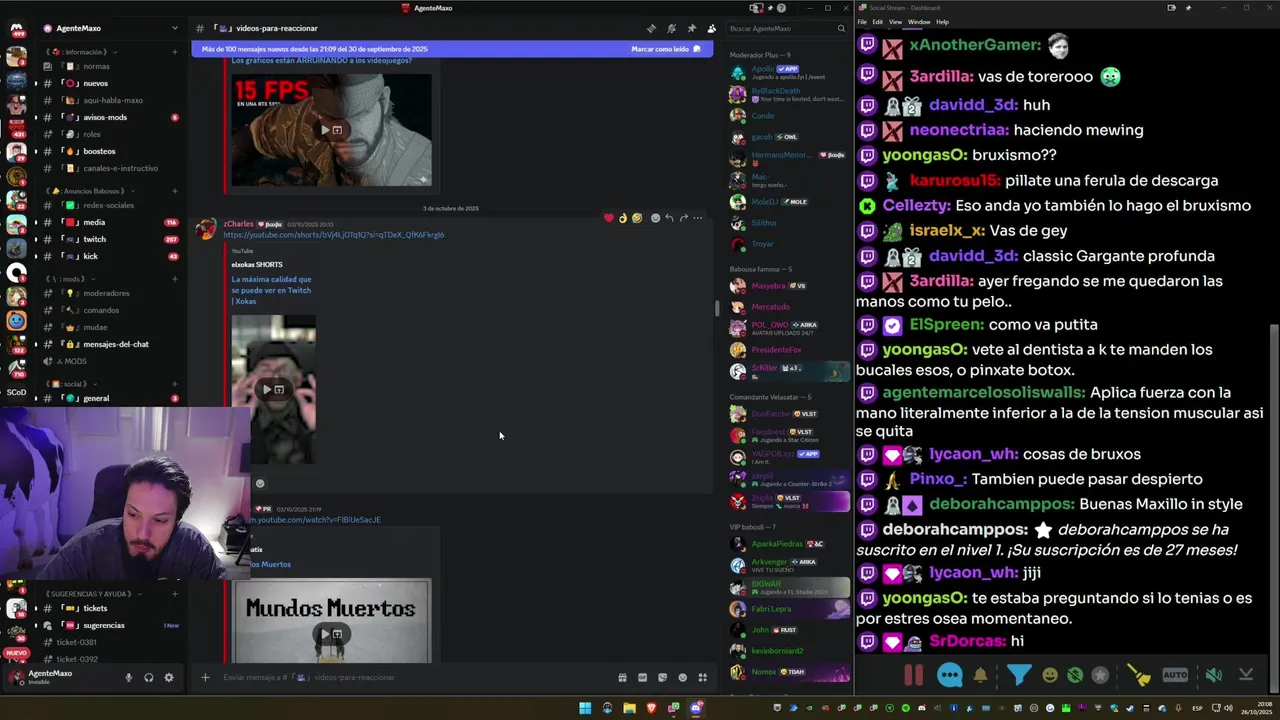Deafen headphones in Discord user panel
Screen dimensions: 1280x720
[148, 677]
